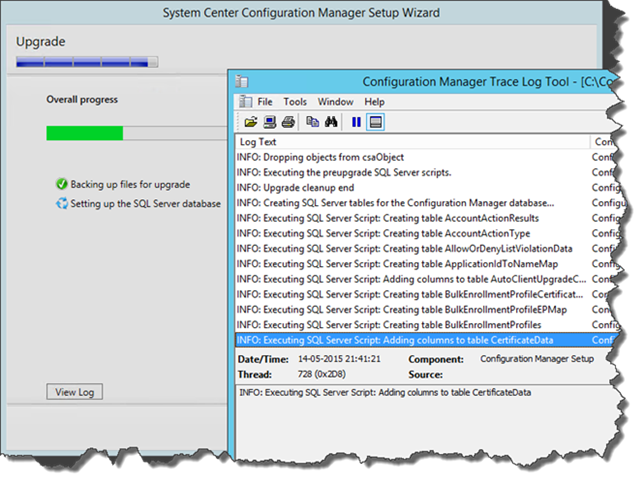This screenshot has width=644, height=483.
Task: Click the Log Text column header
Action: [x=413, y=142]
